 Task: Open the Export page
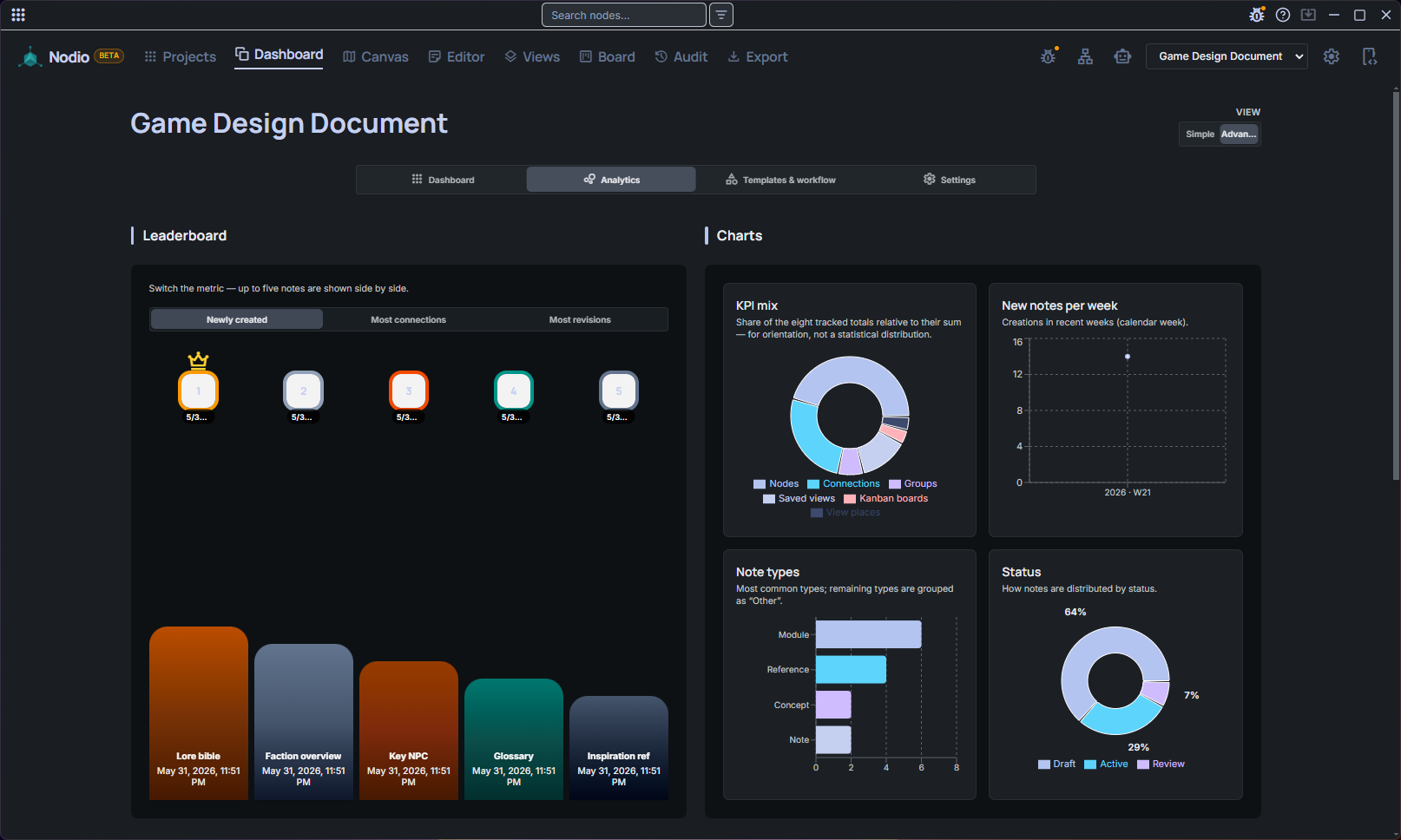[x=758, y=57]
